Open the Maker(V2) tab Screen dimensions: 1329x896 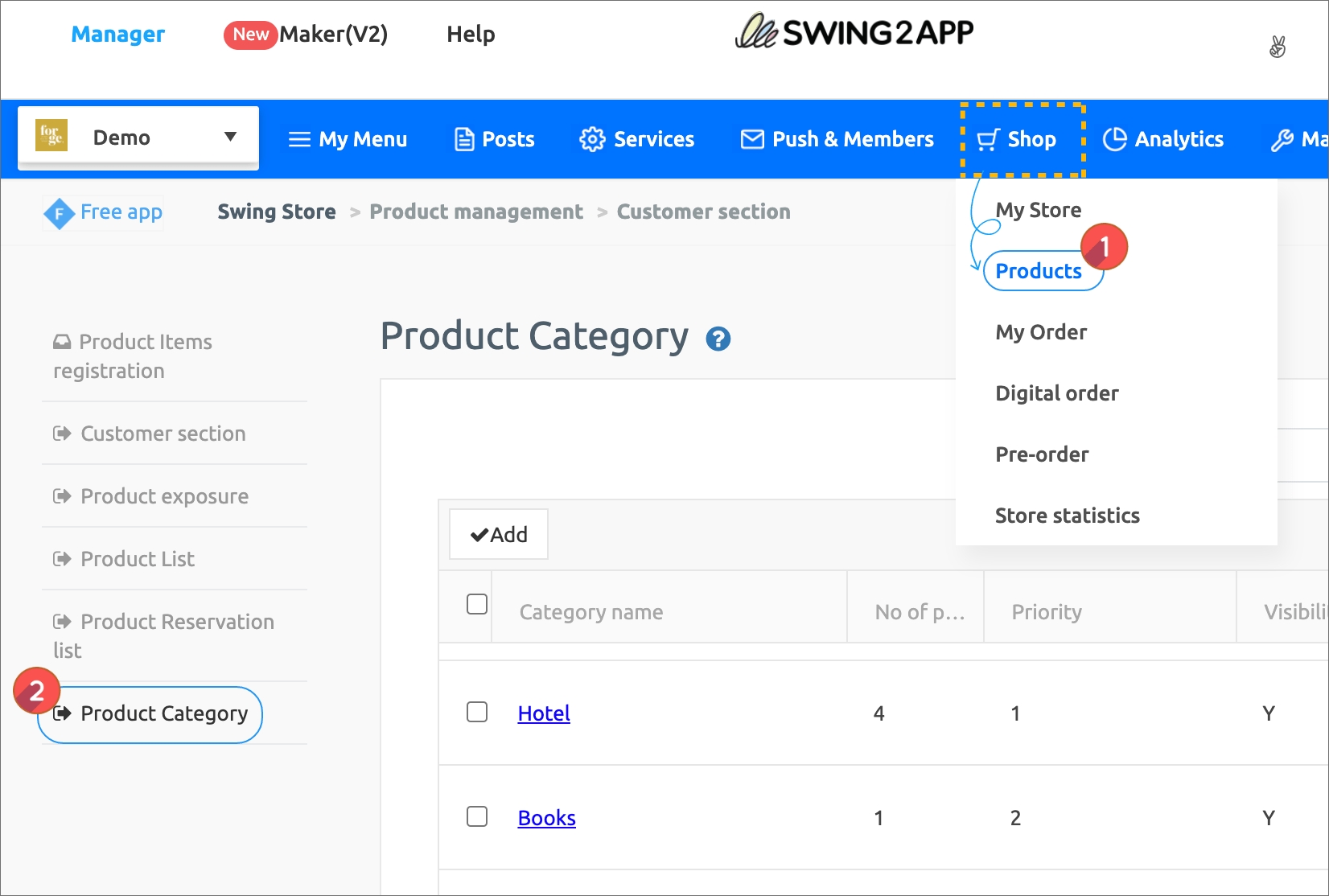point(333,34)
